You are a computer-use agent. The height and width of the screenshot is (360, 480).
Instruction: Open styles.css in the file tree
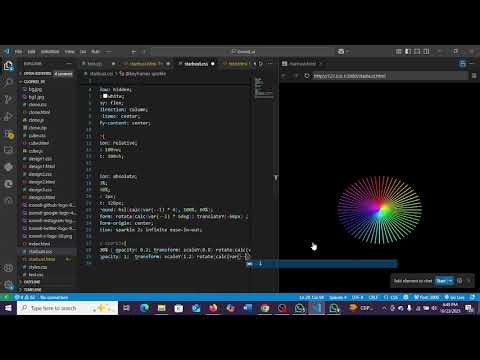tap(38, 267)
